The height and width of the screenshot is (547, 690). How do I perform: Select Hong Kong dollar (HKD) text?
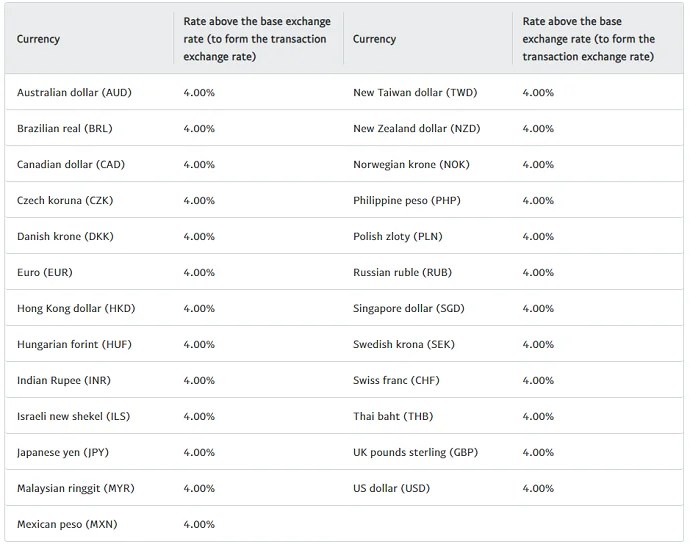coord(76,309)
